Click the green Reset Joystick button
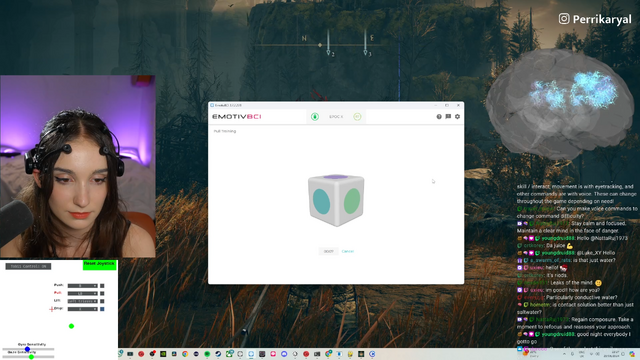Viewport: 640px width, 360px height. click(x=100, y=265)
